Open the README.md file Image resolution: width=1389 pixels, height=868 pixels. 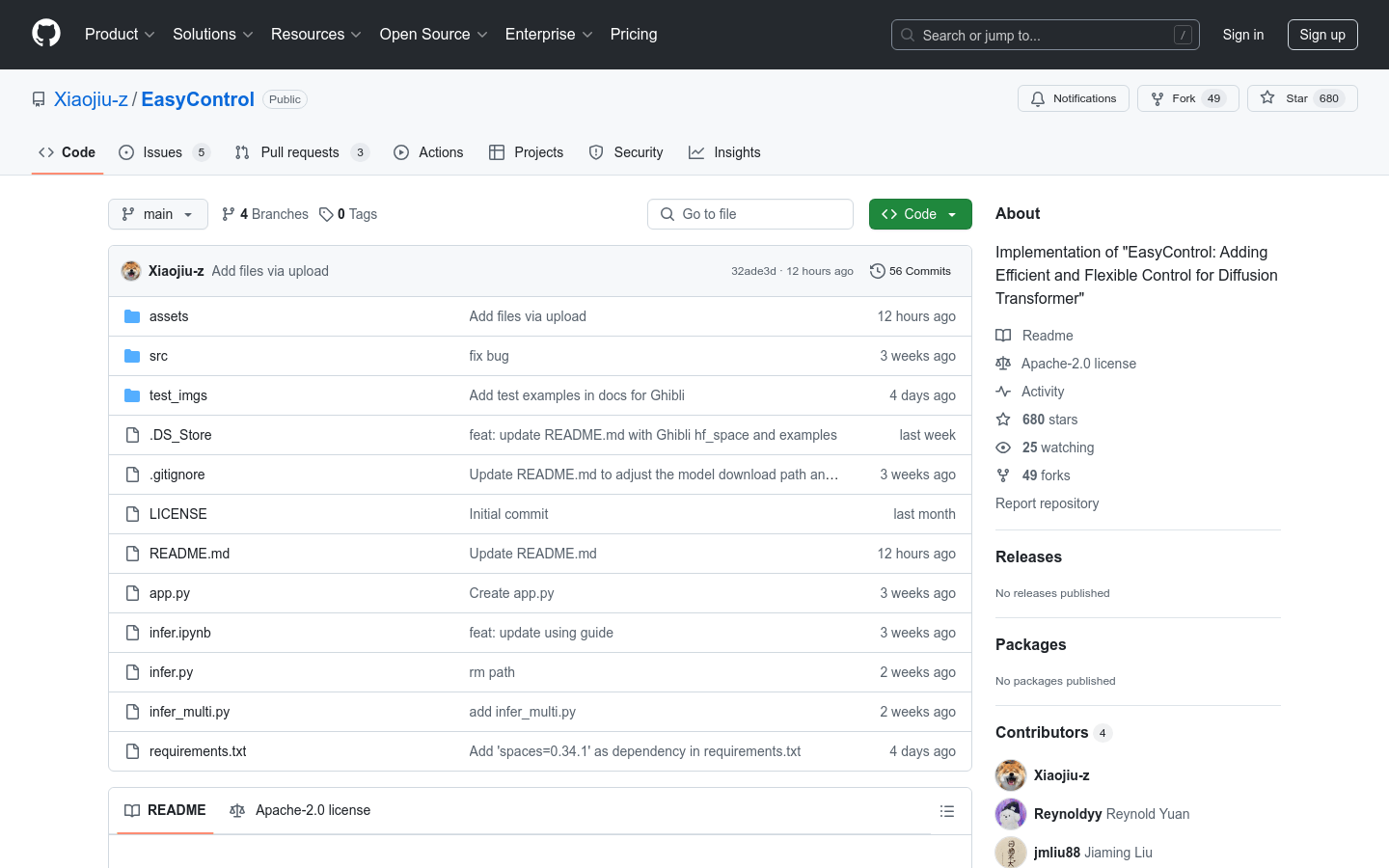click(189, 554)
